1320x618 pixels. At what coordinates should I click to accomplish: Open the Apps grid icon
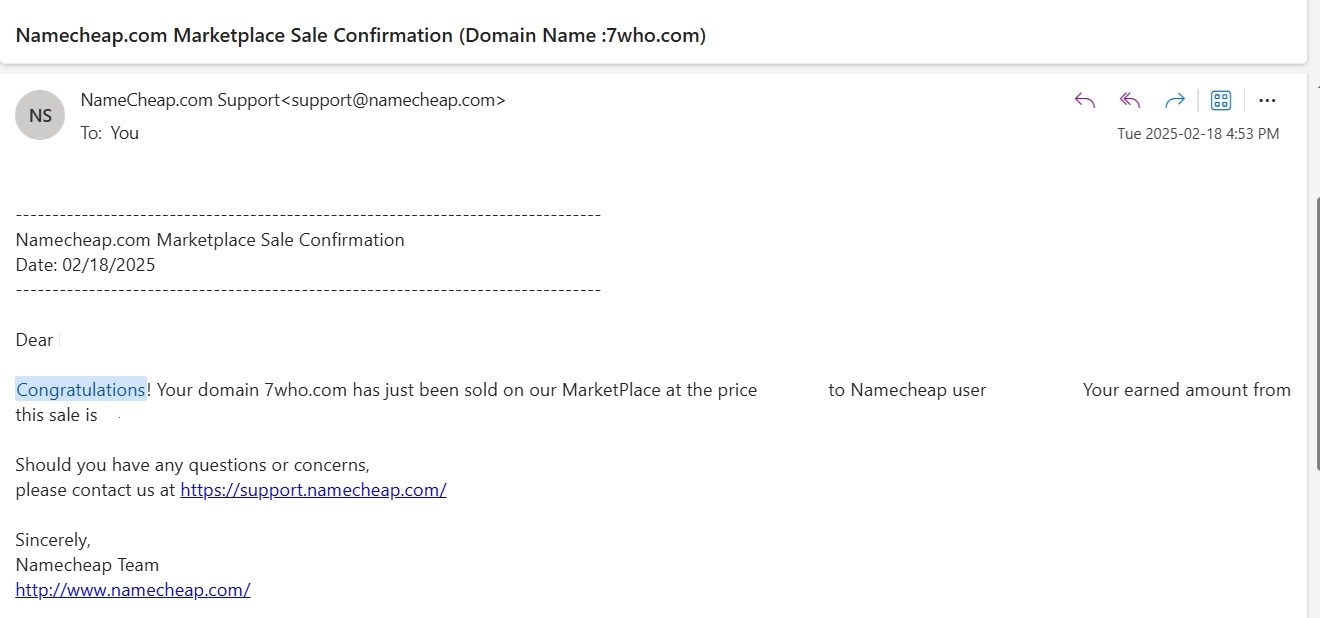1220,100
